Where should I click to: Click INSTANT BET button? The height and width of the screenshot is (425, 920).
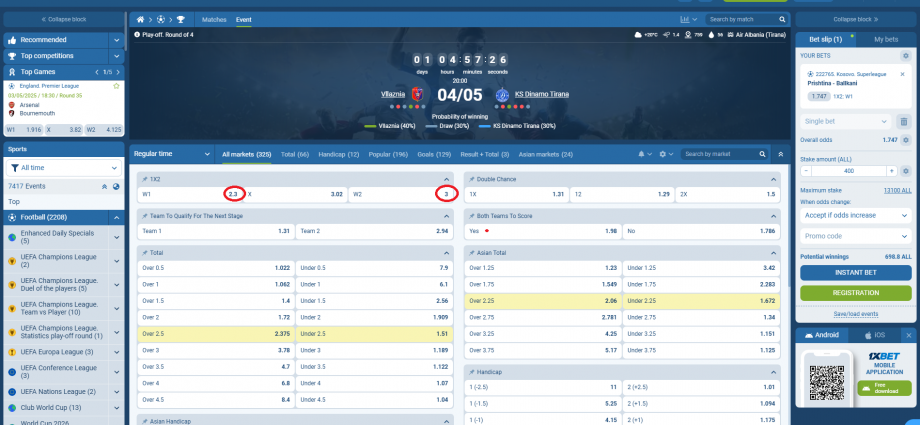[856, 272]
